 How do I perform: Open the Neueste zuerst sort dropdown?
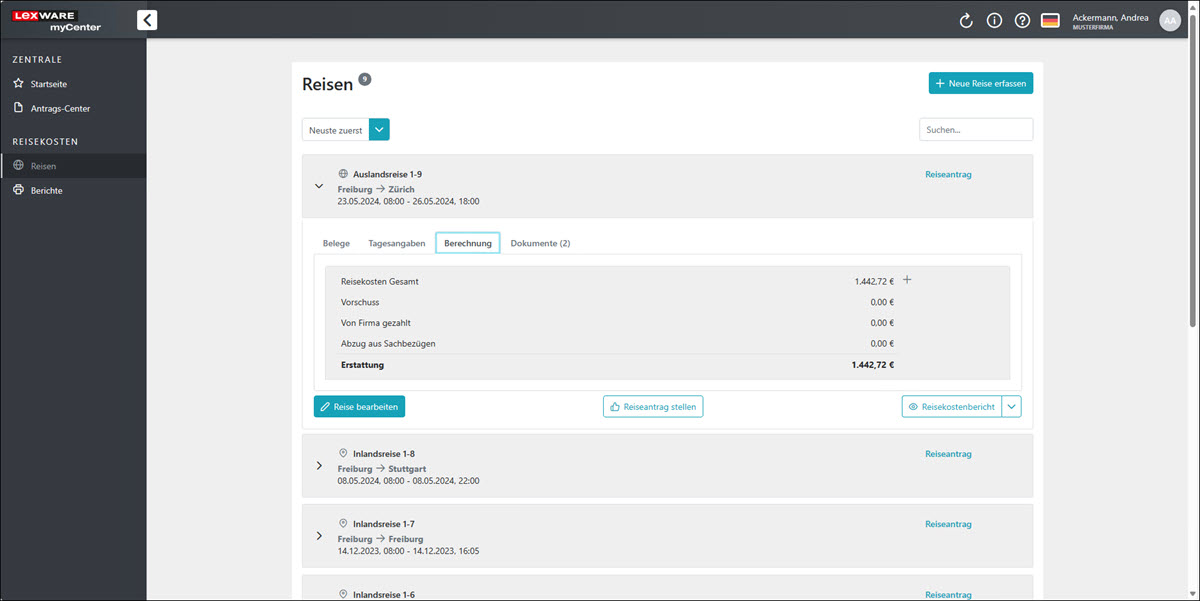click(379, 130)
